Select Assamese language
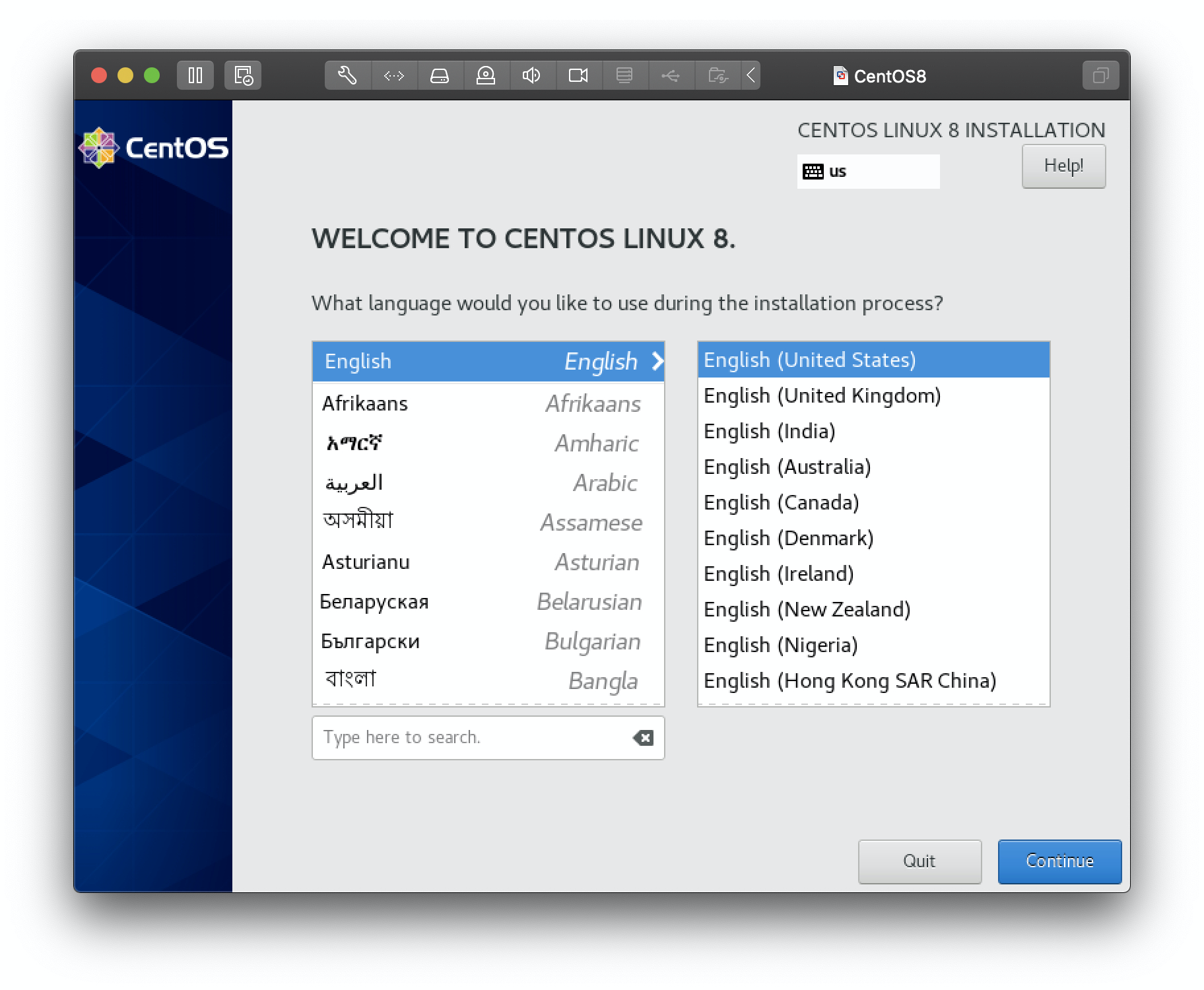Image resolution: width=1204 pixels, height=990 pixels. [488, 522]
